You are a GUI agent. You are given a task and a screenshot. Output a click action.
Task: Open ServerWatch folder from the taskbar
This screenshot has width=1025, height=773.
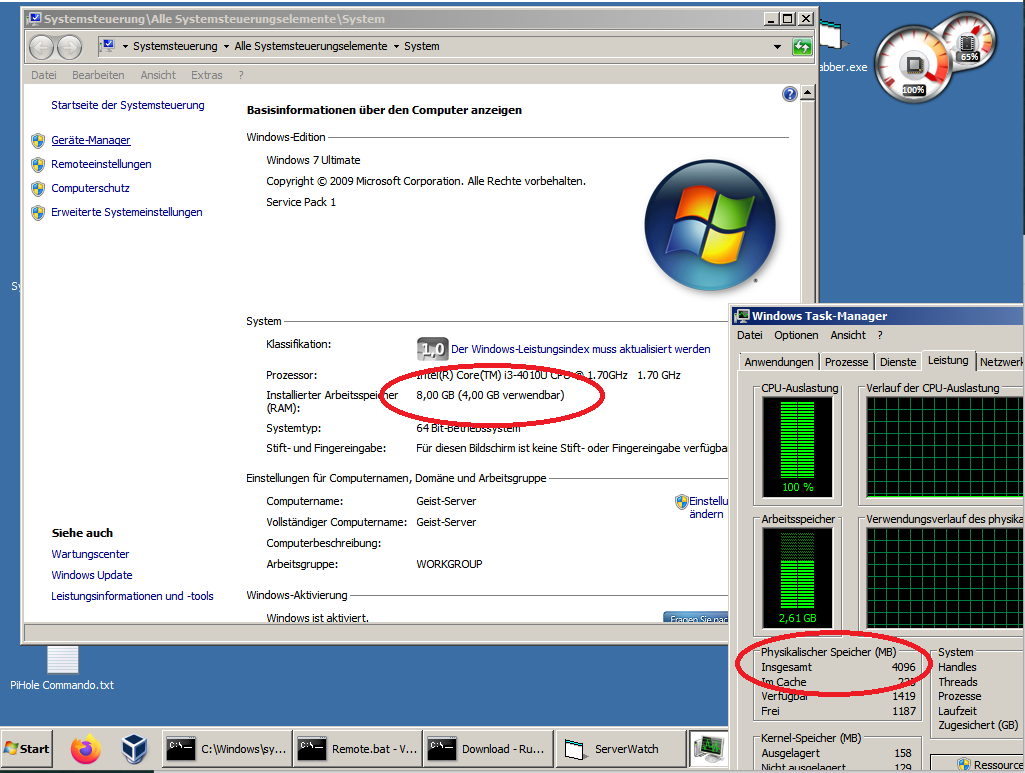(617, 748)
